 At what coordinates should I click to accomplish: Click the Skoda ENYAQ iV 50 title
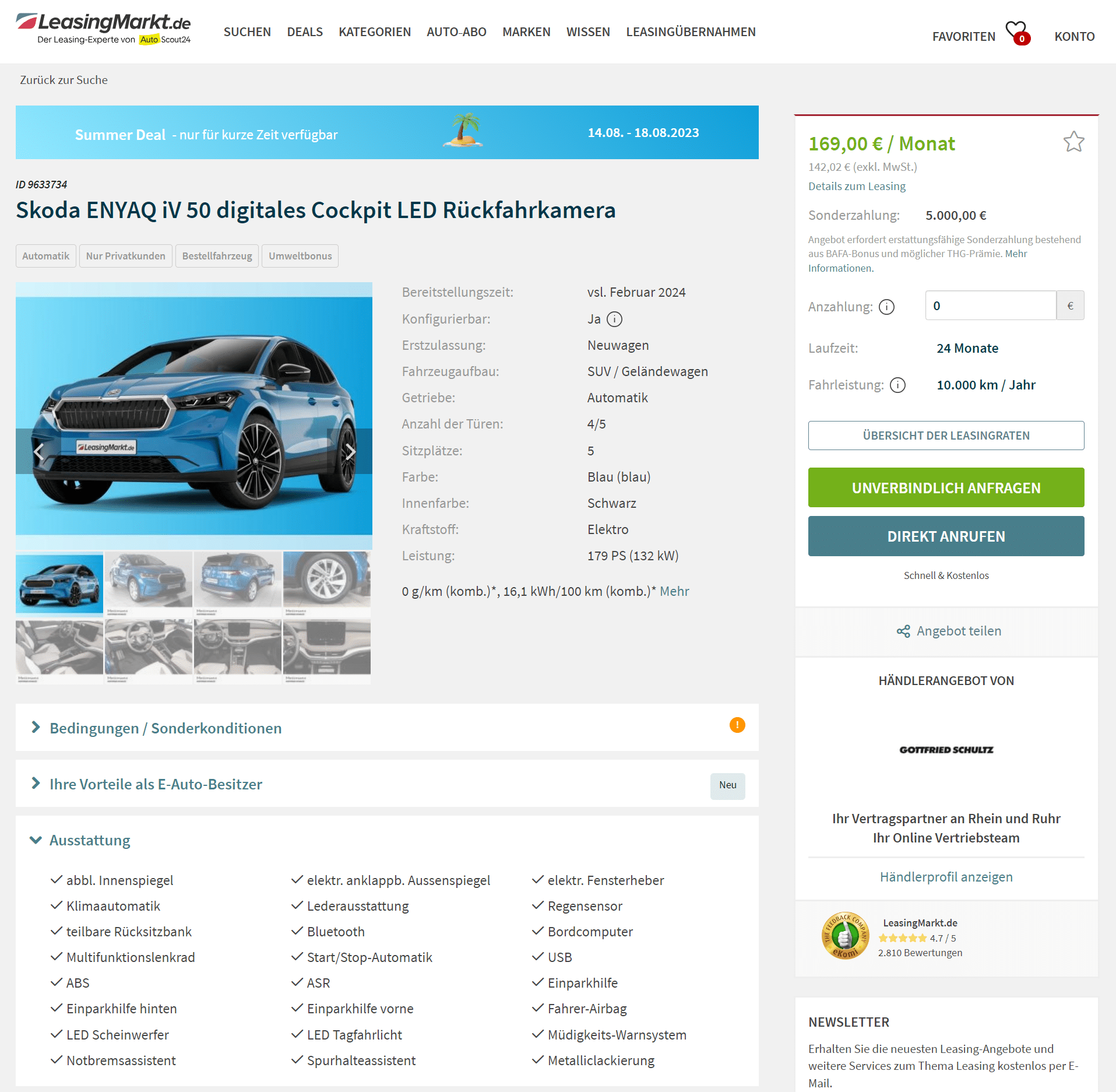click(x=315, y=210)
